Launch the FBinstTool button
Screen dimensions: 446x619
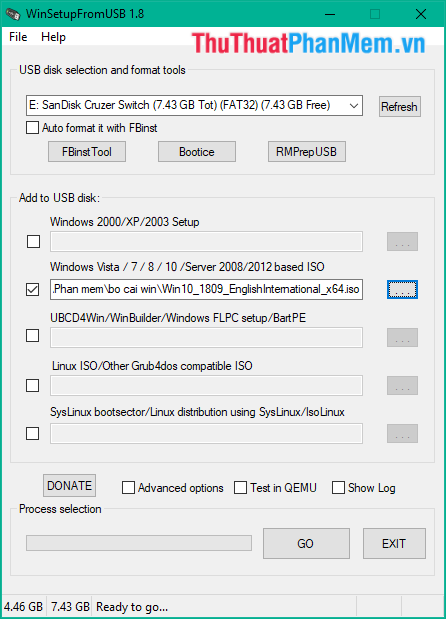(87, 152)
